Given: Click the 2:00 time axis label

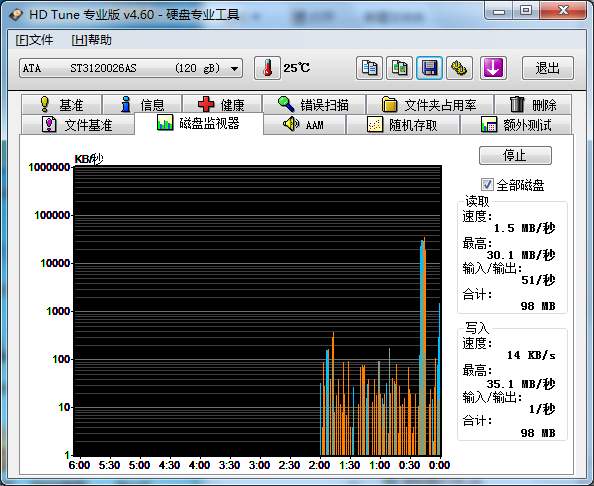Looking at the screenshot, I should pyautogui.click(x=319, y=465).
